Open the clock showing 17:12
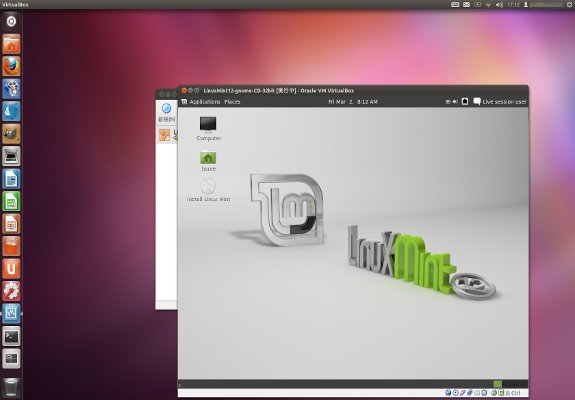The image size is (575, 400). click(x=513, y=4)
